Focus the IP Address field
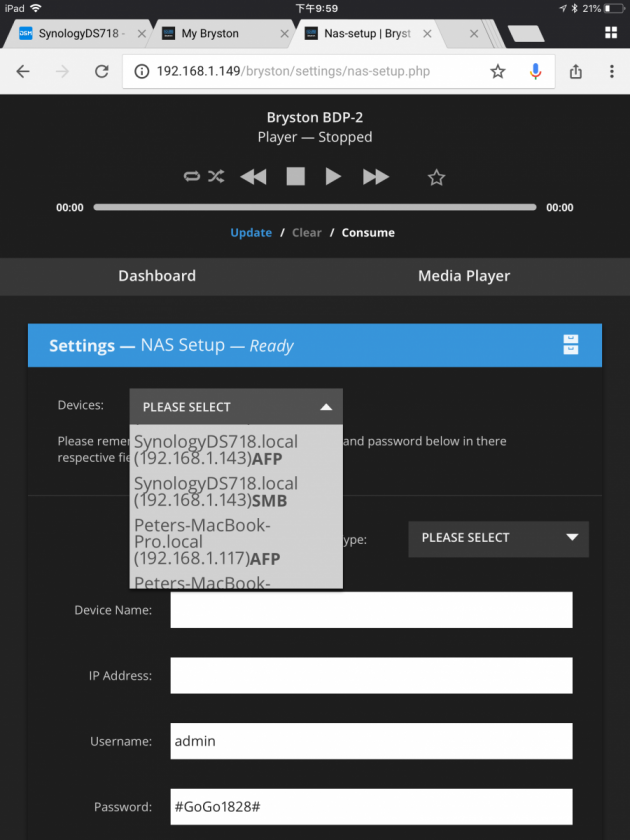 [371, 676]
